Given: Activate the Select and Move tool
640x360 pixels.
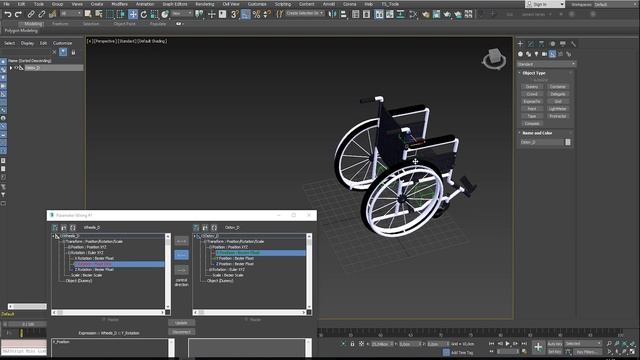Looking at the screenshot, I should pyautogui.click(x=133, y=14).
